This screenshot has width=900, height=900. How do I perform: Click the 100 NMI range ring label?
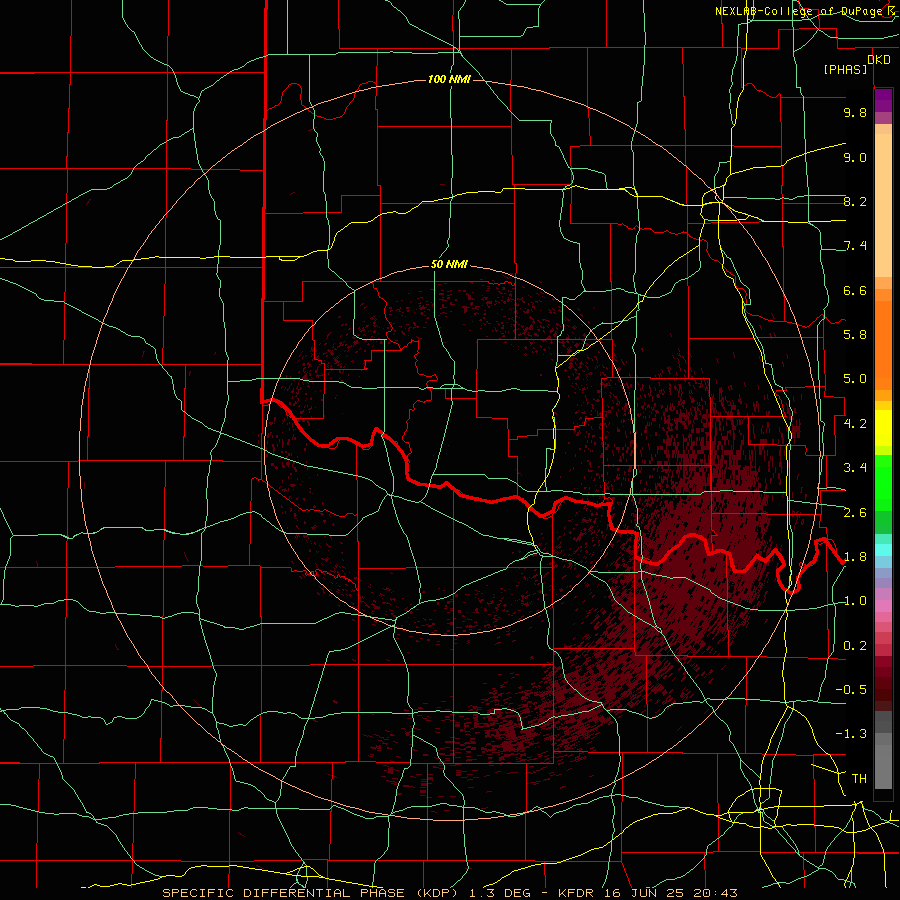click(449, 79)
